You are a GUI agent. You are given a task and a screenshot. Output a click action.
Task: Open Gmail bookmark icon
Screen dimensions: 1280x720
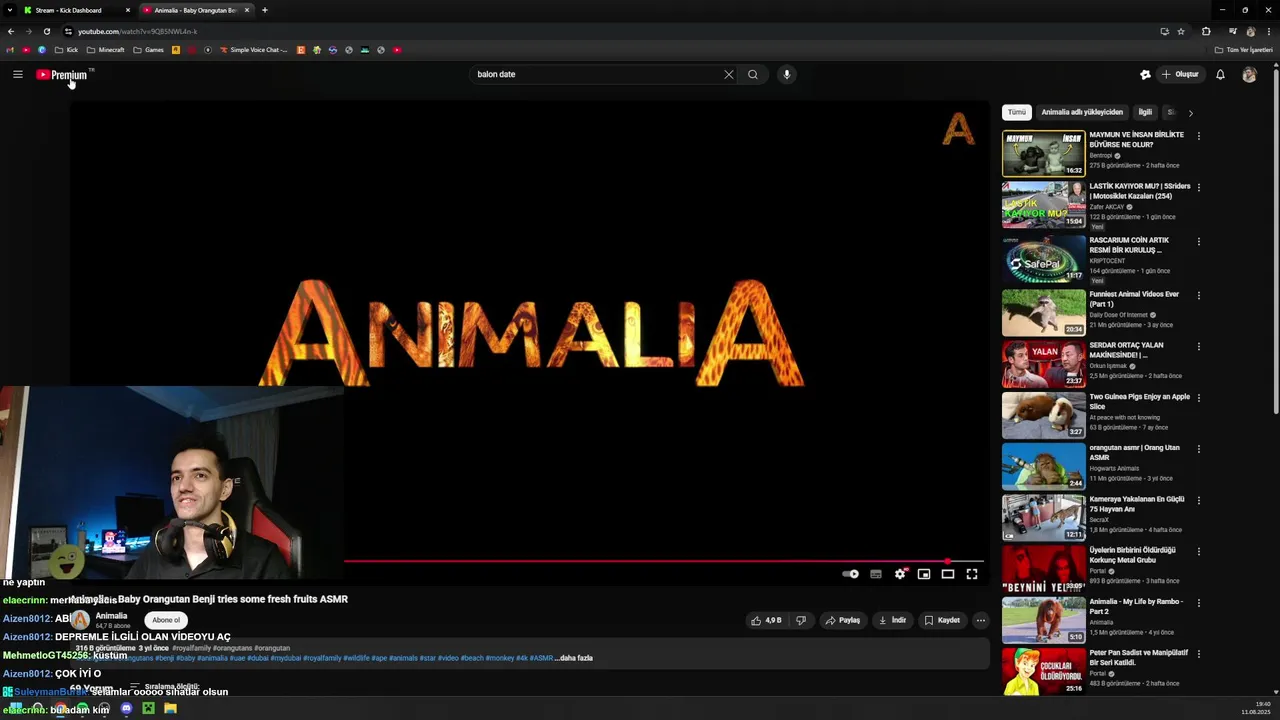point(11,50)
